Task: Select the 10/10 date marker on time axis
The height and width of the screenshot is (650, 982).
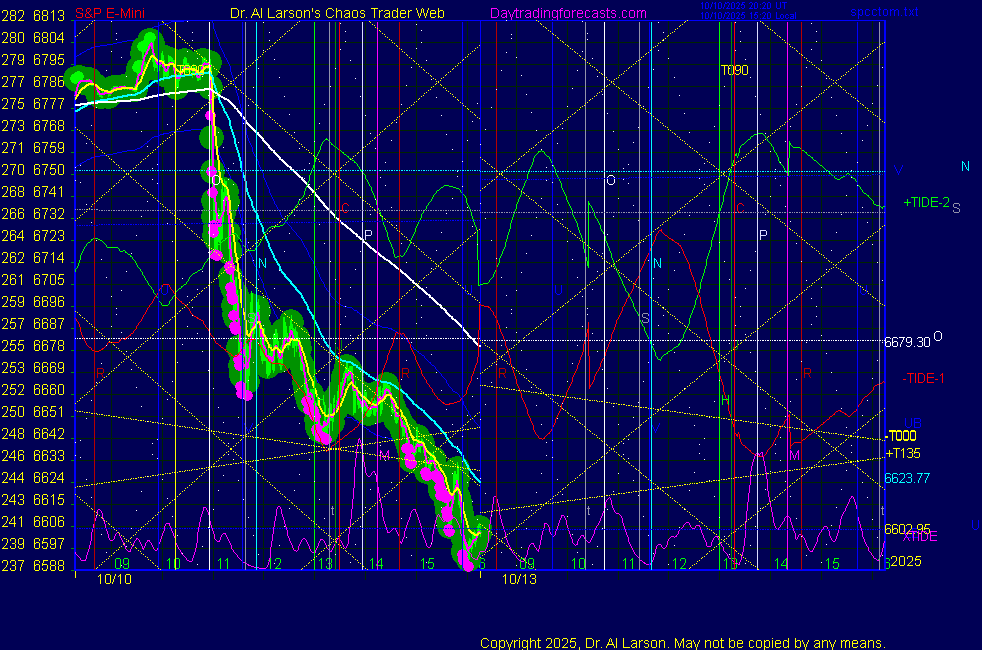Action: tap(111, 579)
